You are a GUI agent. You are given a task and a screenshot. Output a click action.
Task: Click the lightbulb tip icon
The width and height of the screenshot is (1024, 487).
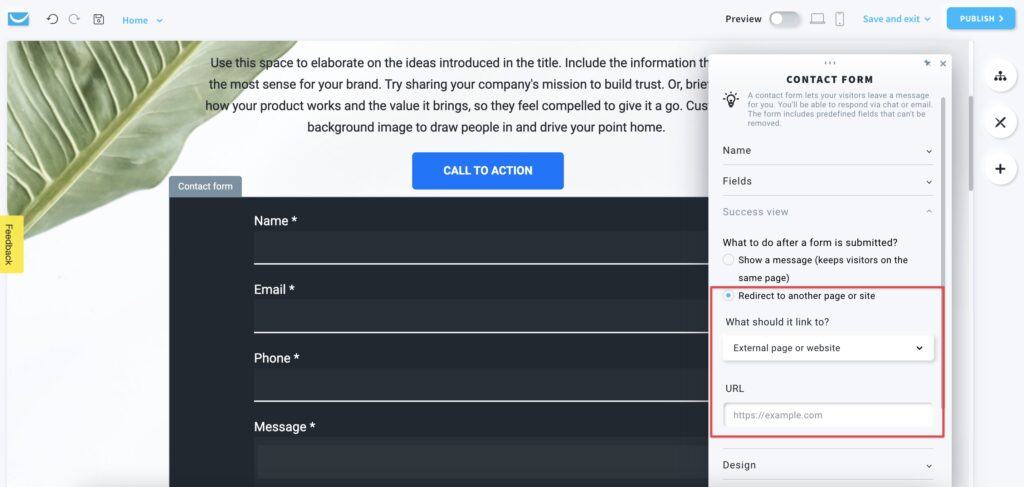point(731,100)
